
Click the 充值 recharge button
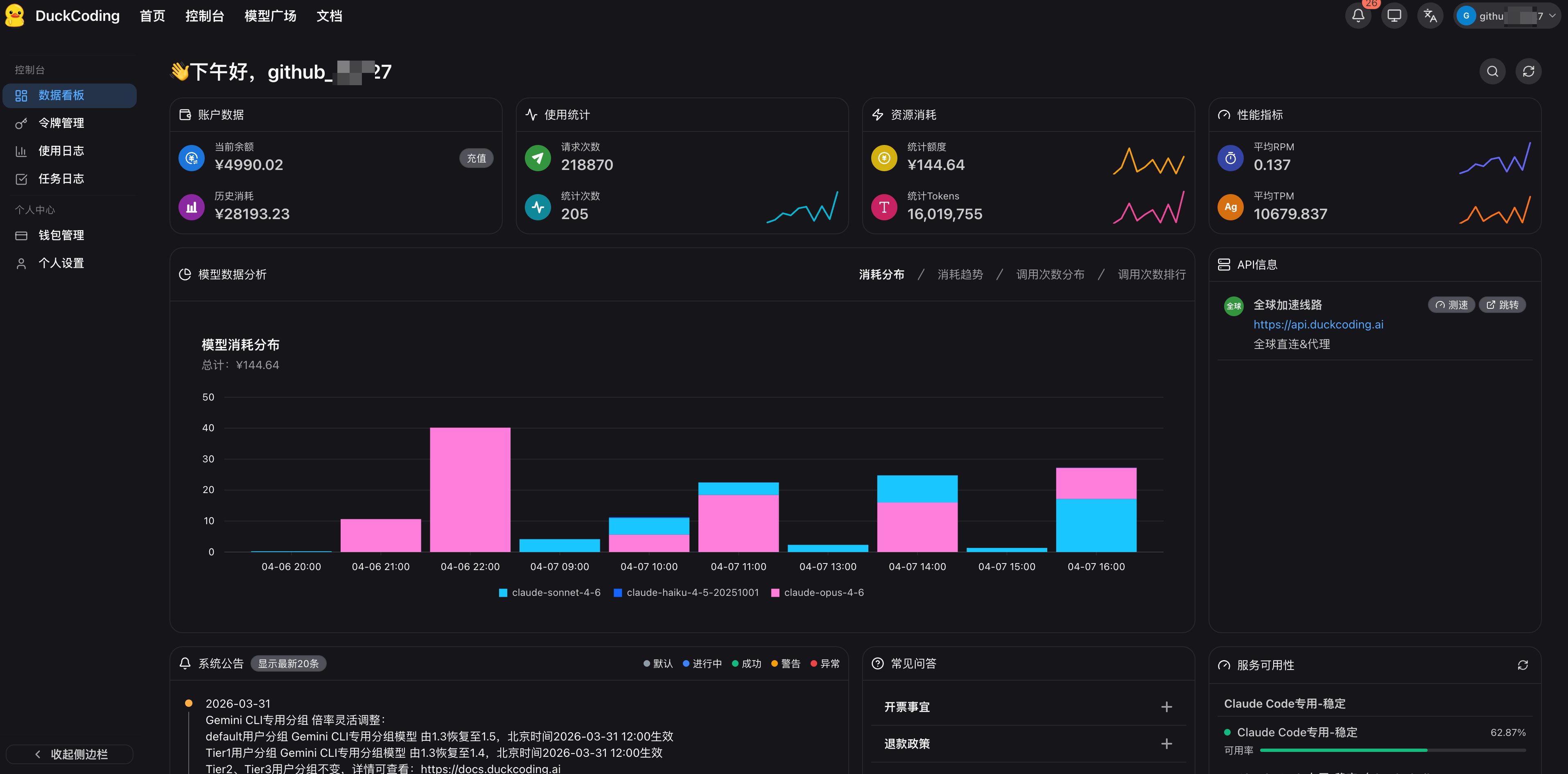click(476, 158)
